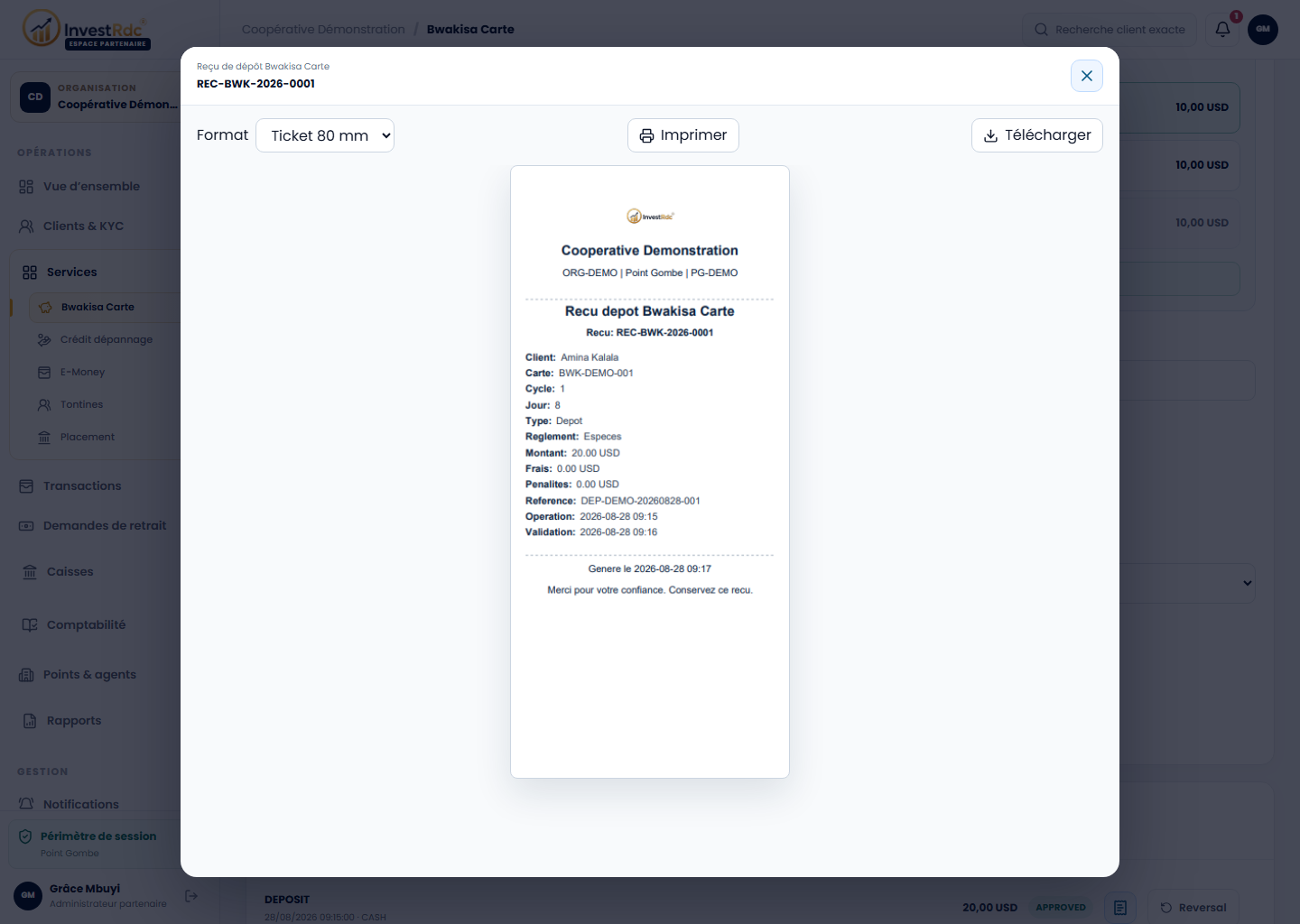Open E-Money service

(82, 372)
